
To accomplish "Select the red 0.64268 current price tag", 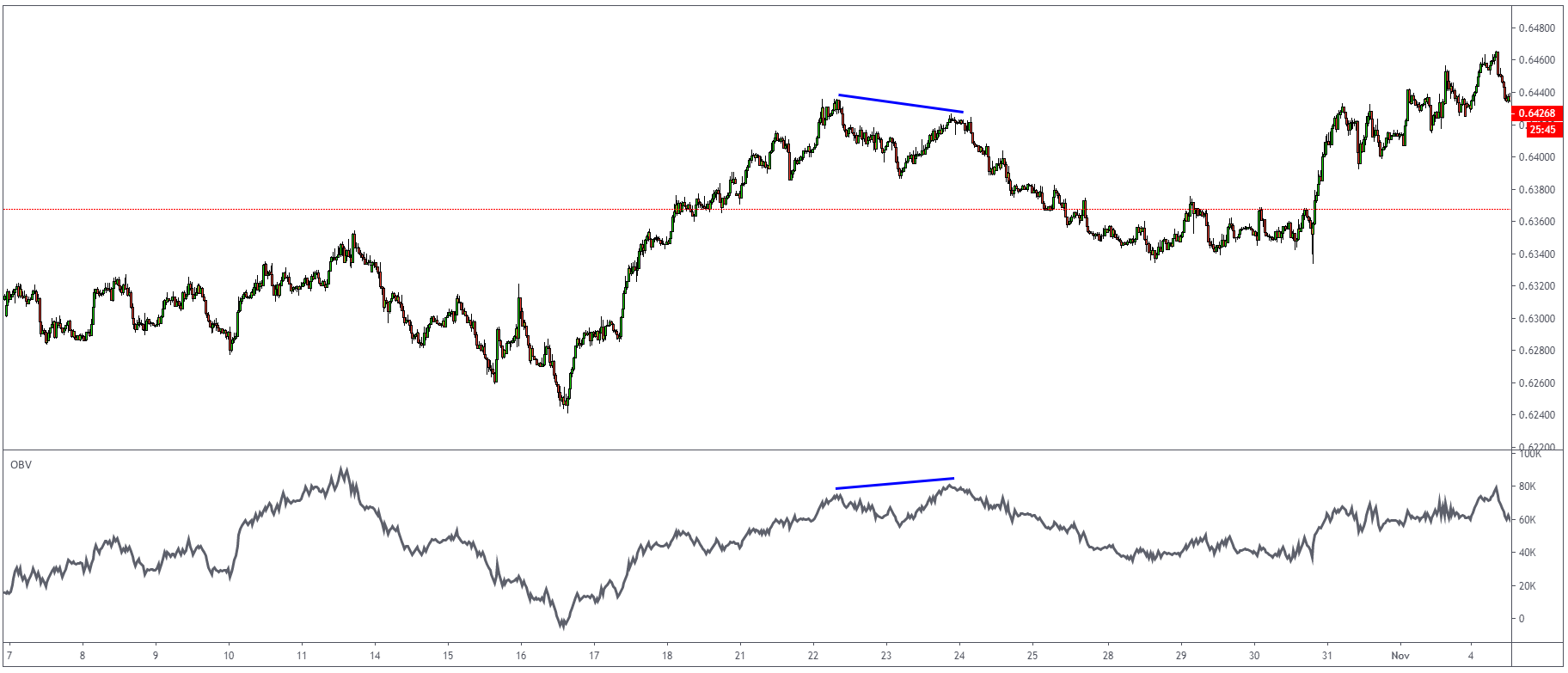I will (x=1535, y=113).
